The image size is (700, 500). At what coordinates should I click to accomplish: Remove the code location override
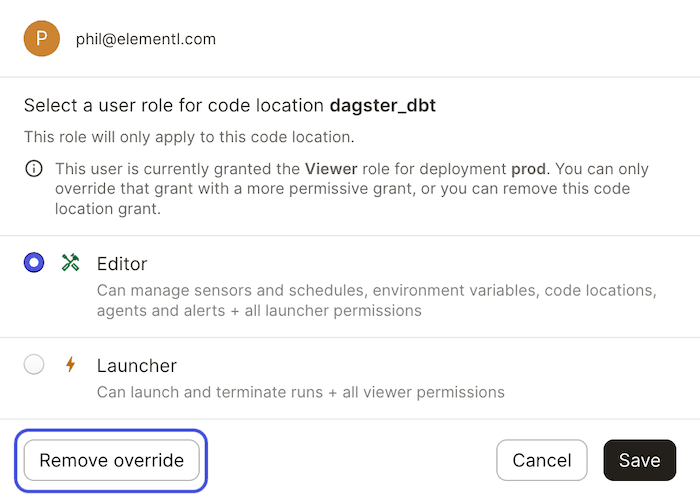[112, 460]
